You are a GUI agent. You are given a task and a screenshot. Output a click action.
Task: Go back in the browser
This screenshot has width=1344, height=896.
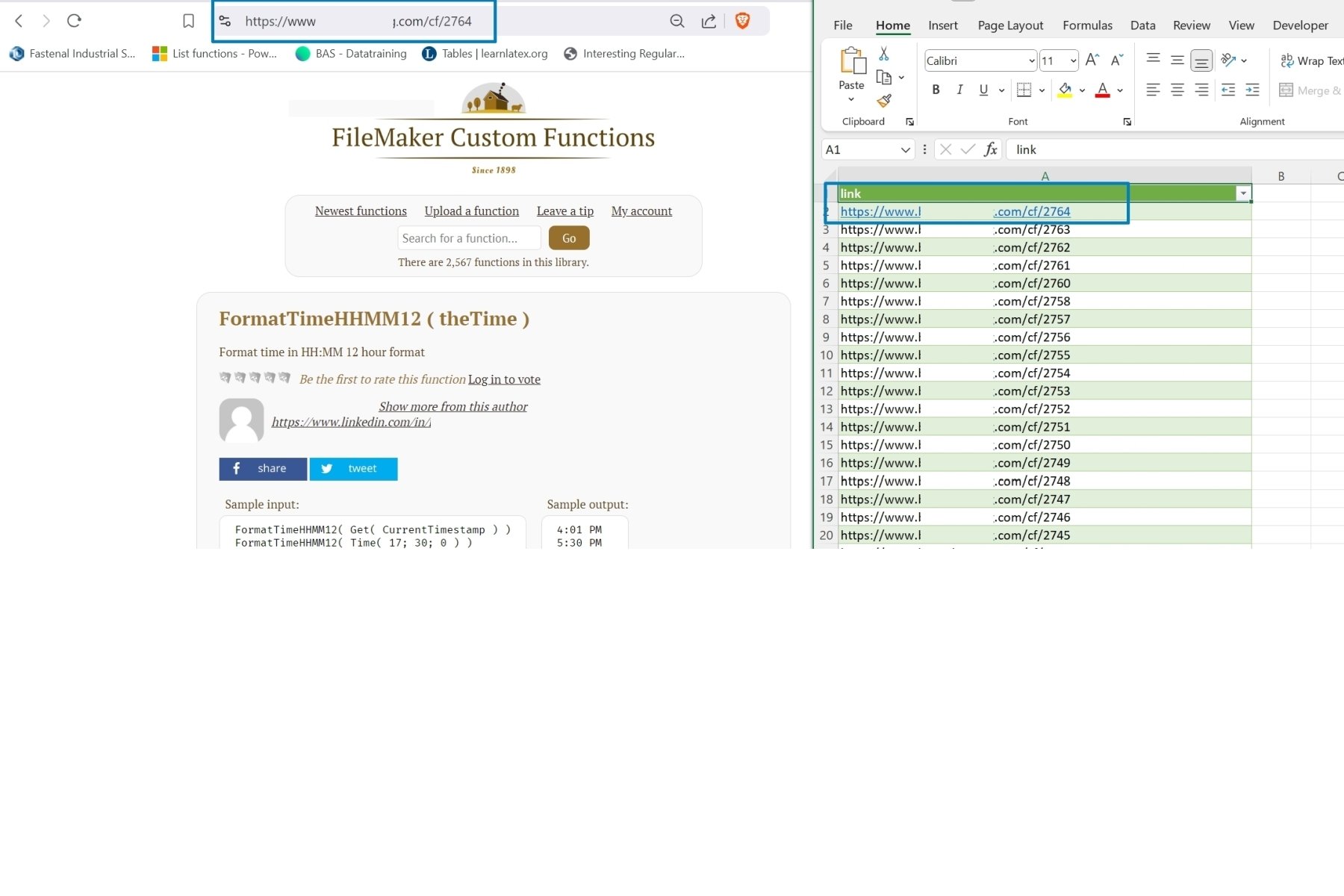(x=19, y=21)
